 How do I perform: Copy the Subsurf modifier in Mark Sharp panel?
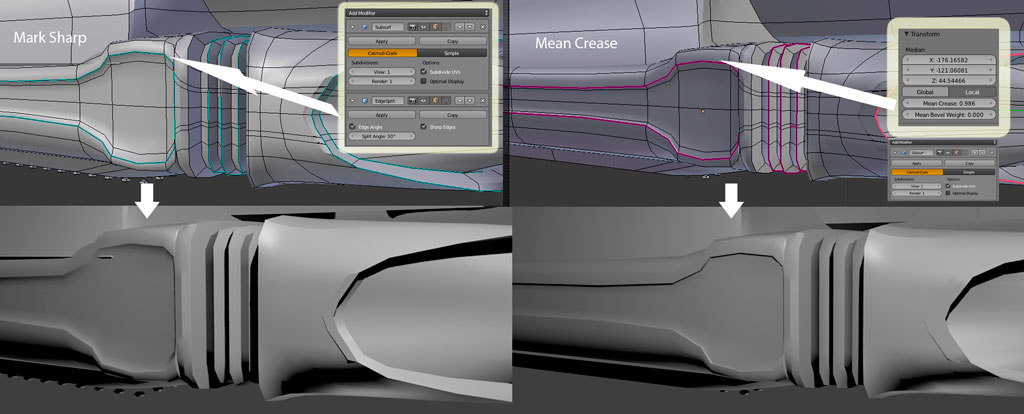(453, 41)
